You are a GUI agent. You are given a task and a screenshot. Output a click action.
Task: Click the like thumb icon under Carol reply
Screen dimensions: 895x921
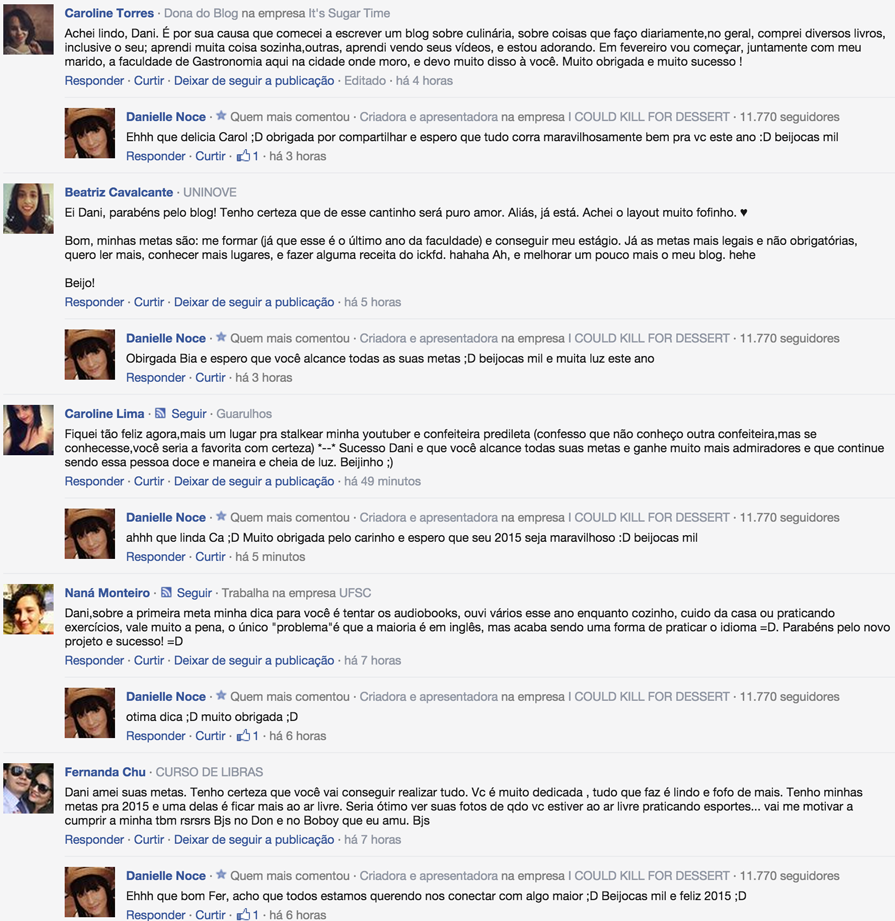click(243, 156)
